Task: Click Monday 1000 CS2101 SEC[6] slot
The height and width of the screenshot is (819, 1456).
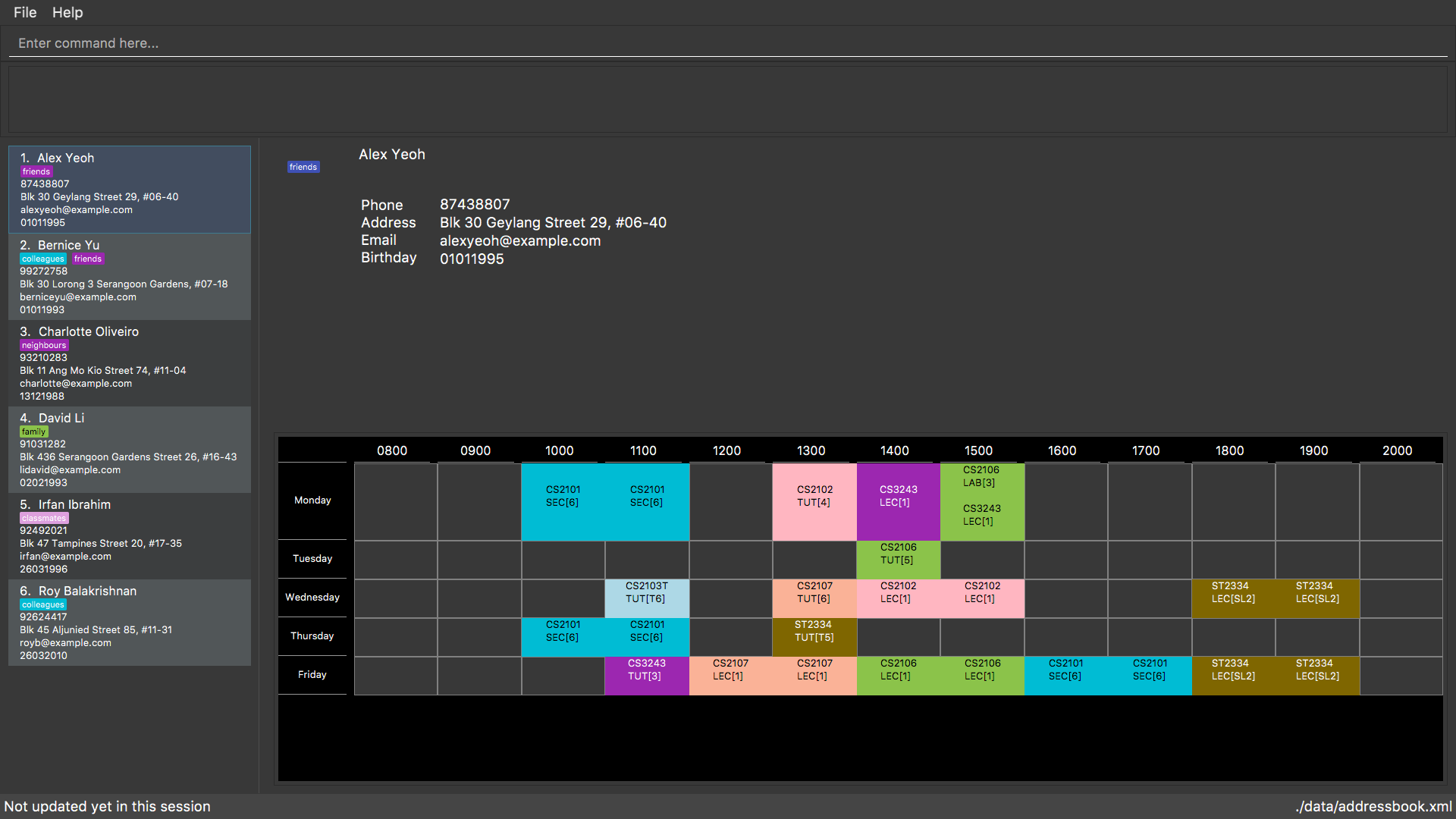Action: [x=563, y=502]
